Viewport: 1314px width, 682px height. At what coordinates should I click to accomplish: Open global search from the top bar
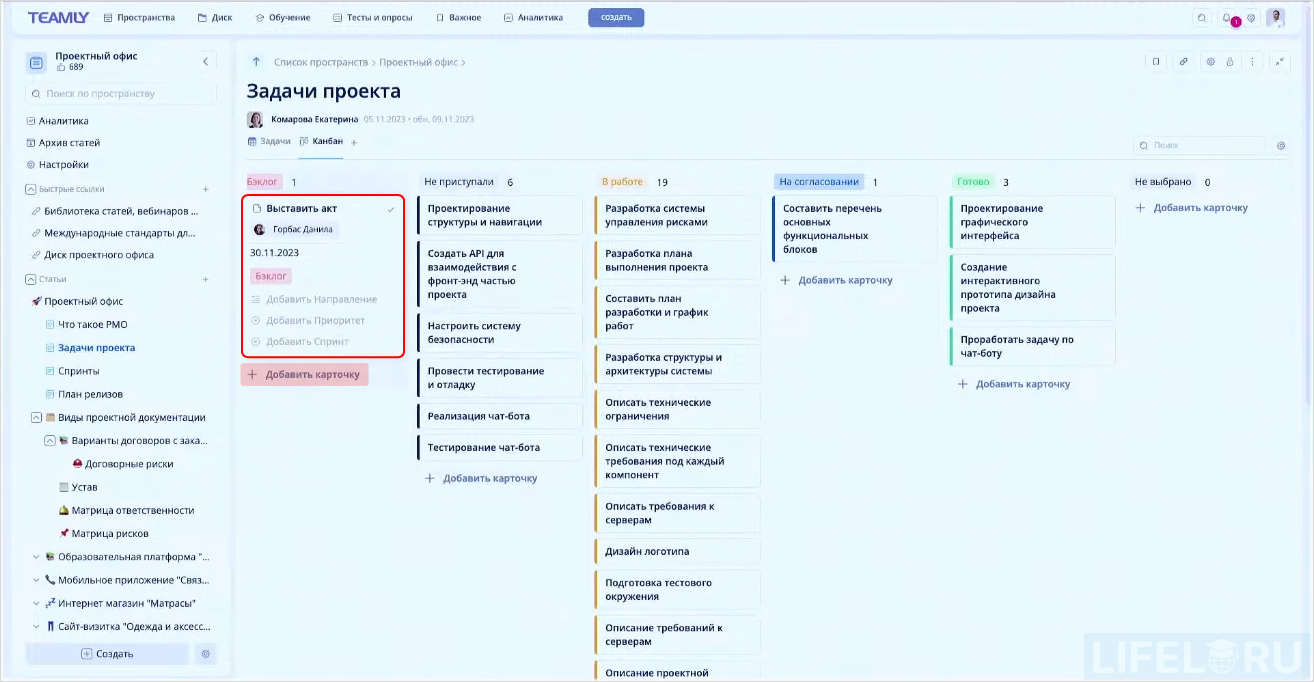click(1200, 17)
